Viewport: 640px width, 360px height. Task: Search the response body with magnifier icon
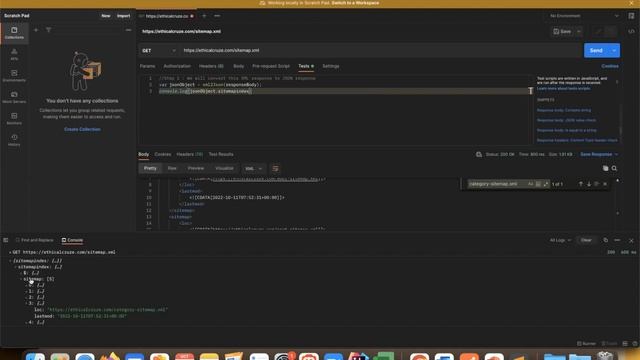pyautogui.click(x=614, y=168)
